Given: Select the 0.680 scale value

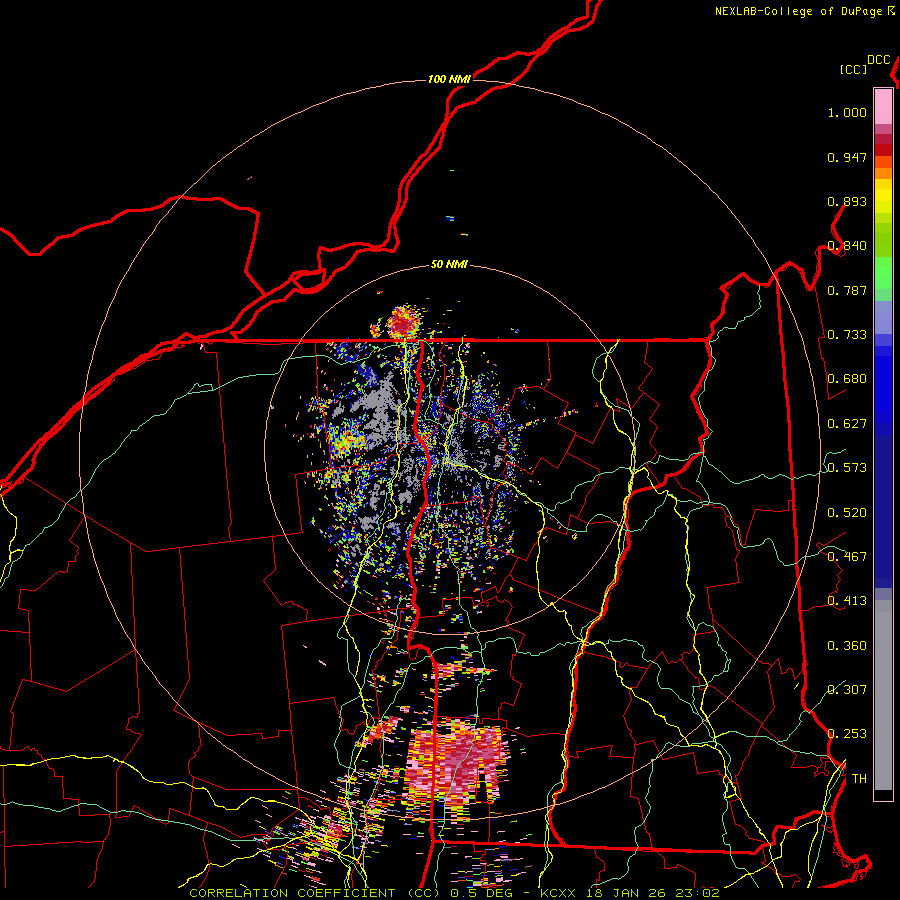Looking at the screenshot, I should point(847,379).
